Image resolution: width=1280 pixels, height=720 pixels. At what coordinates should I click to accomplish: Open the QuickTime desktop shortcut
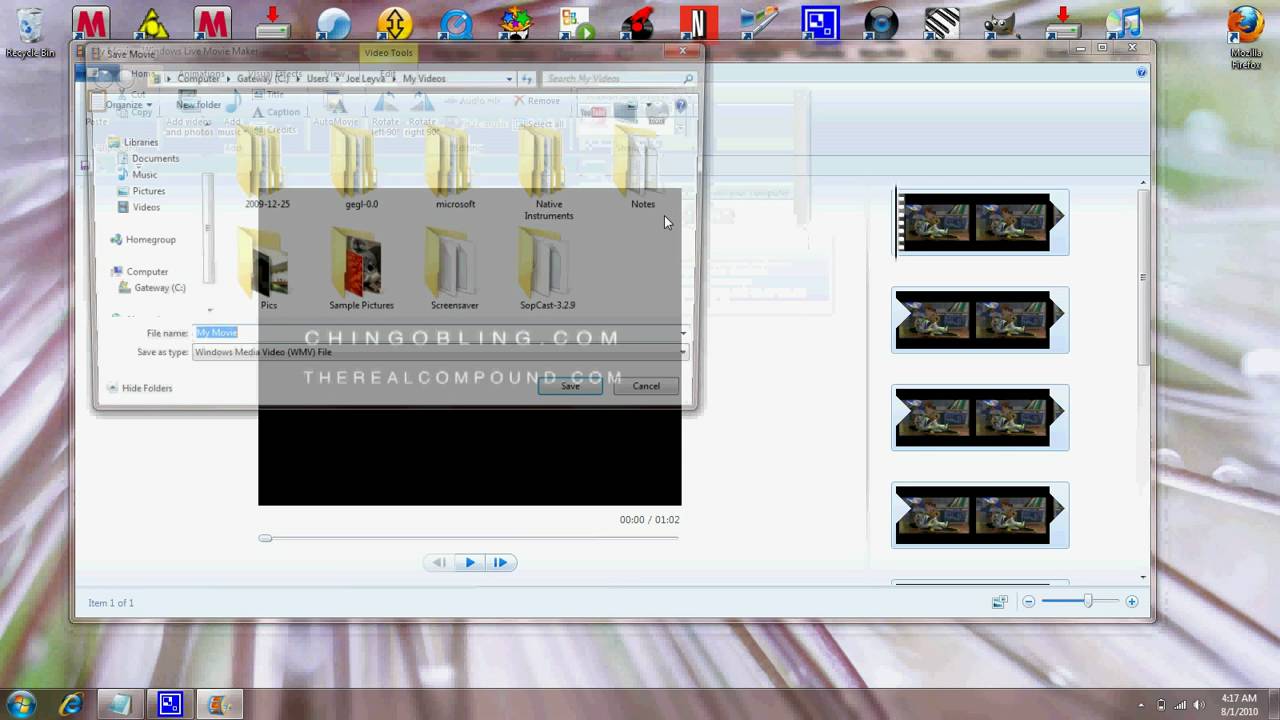pyautogui.click(x=456, y=23)
